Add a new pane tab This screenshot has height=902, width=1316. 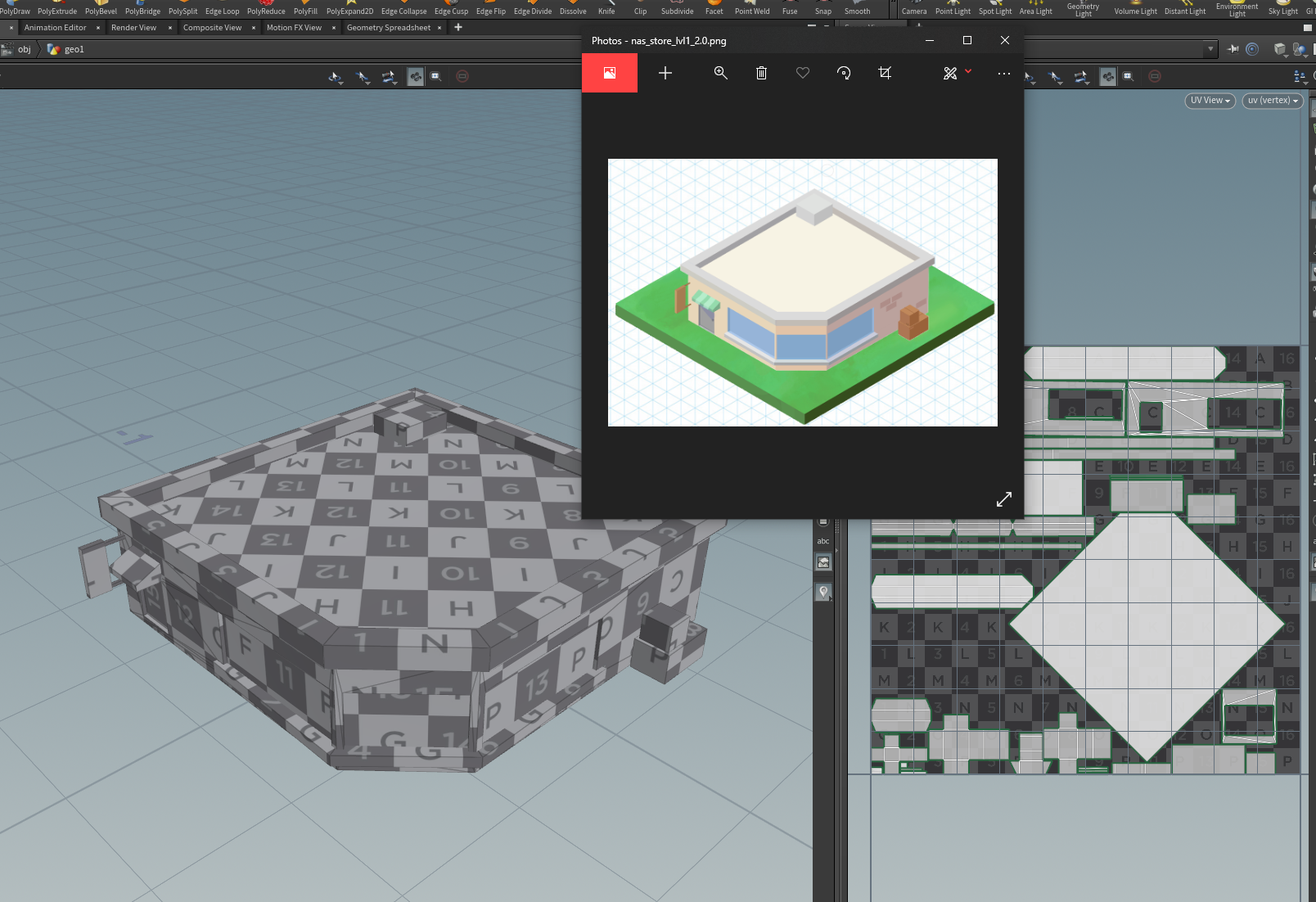point(458,27)
